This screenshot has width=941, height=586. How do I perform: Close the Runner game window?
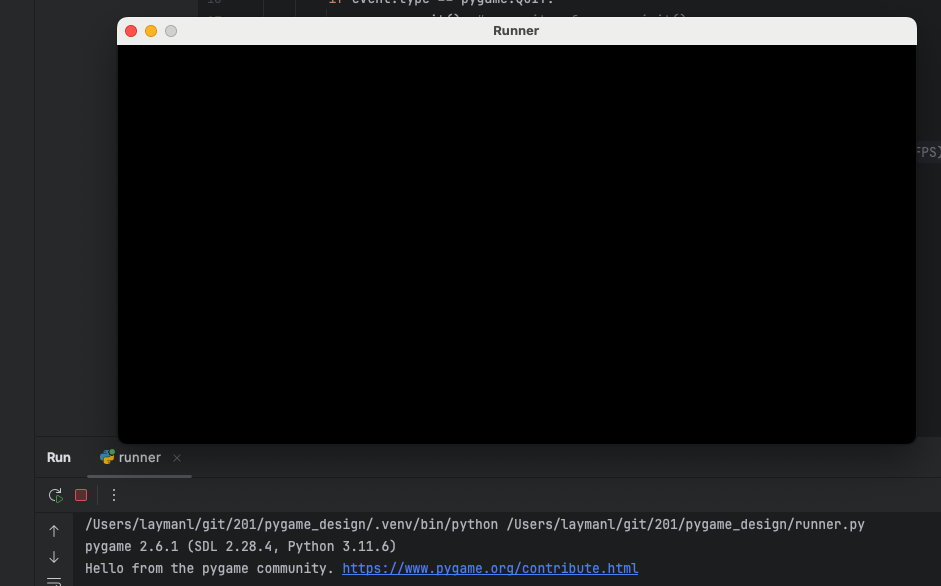pyautogui.click(x=131, y=31)
